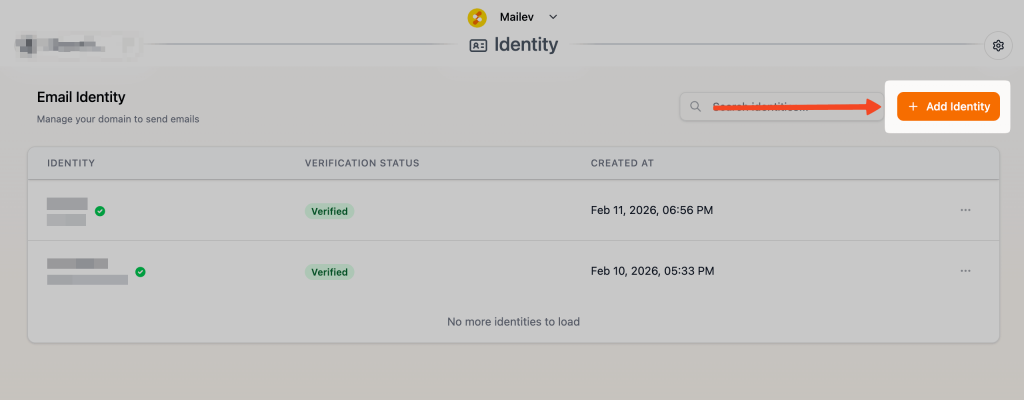This screenshot has width=1024, height=400.
Task: Focus the Search identities input field
Action: (x=770, y=107)
